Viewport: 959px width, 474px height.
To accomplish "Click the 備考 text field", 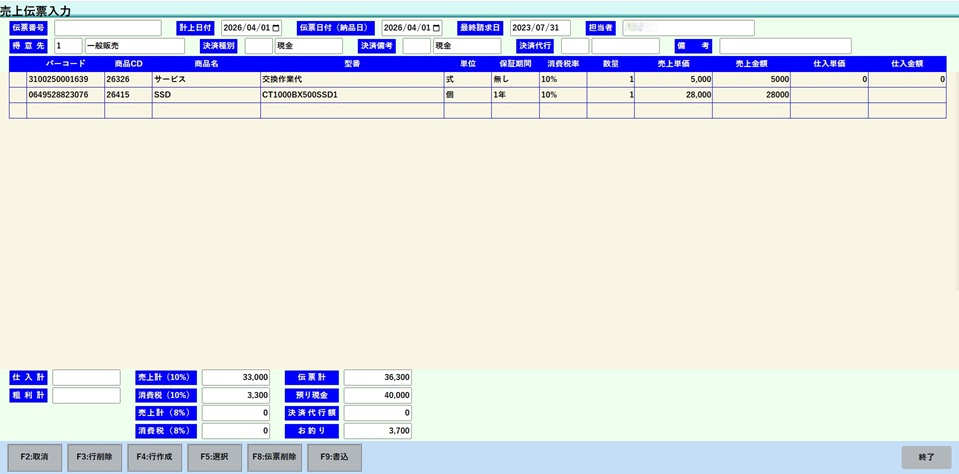I will point(785,46).
